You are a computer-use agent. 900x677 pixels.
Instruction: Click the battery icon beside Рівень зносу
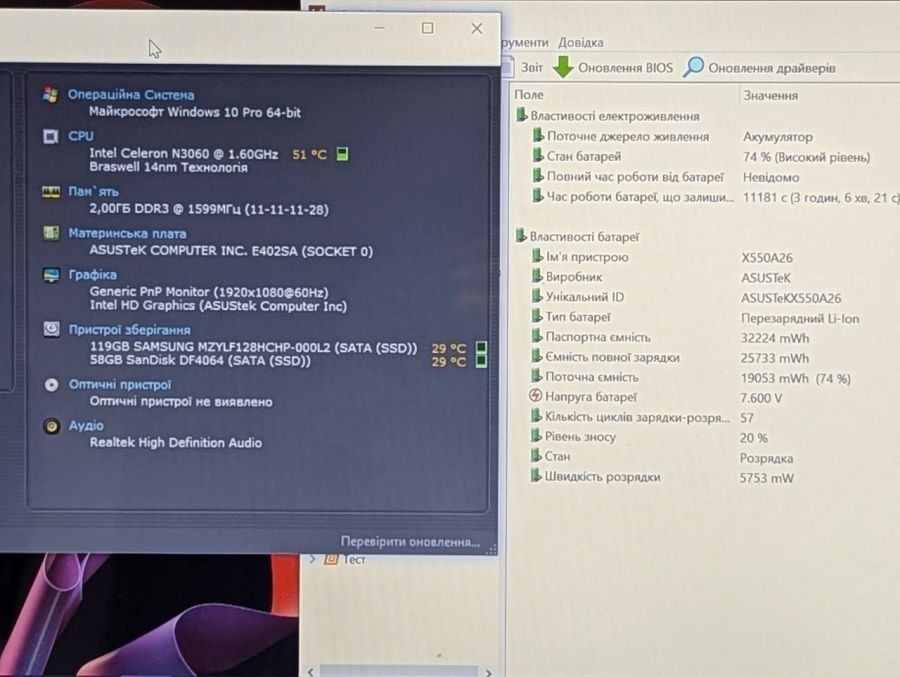click(x=536, y=436)
